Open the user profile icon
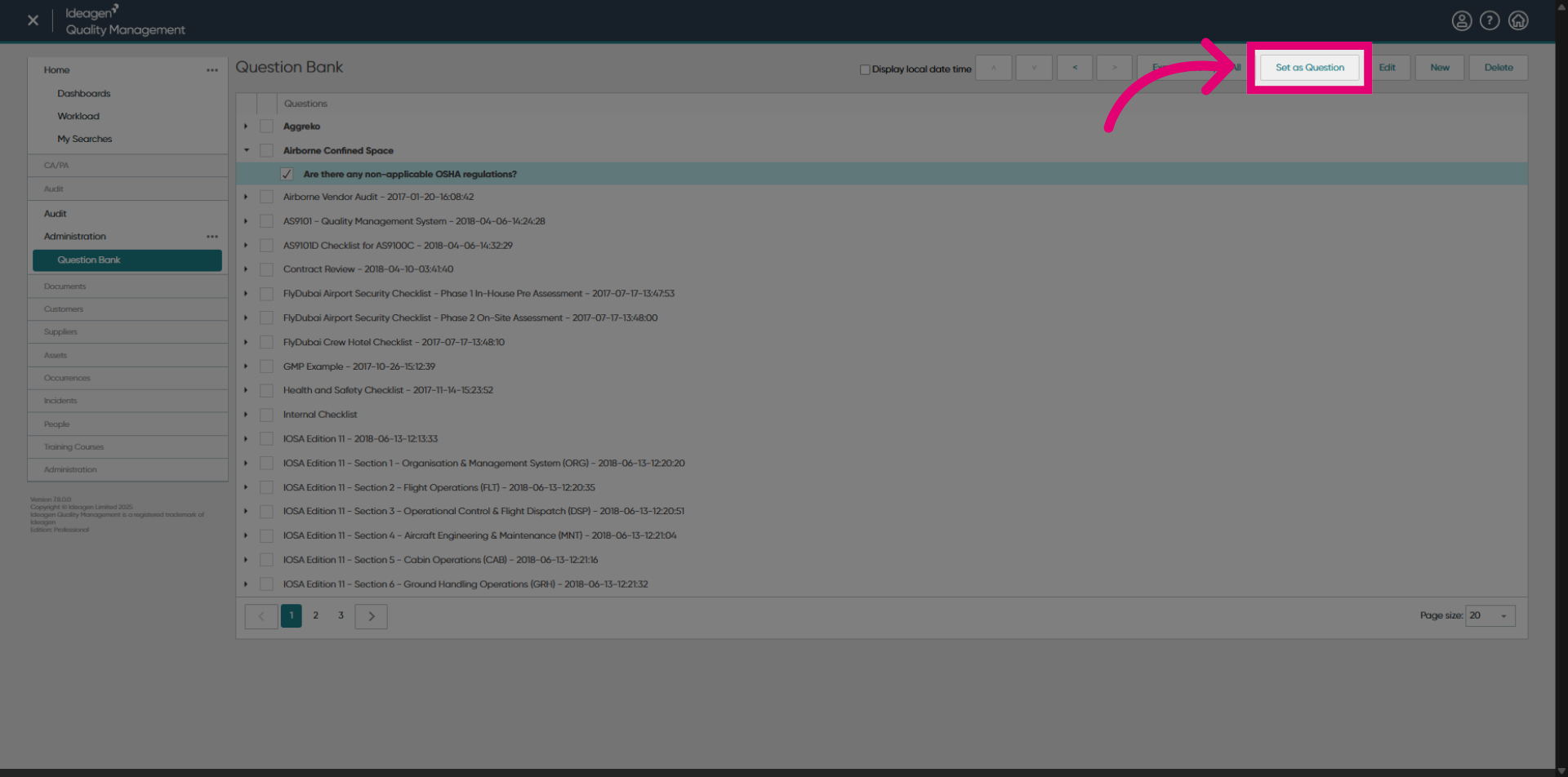Viewport: 1568px width, 777px height. 1461,20
